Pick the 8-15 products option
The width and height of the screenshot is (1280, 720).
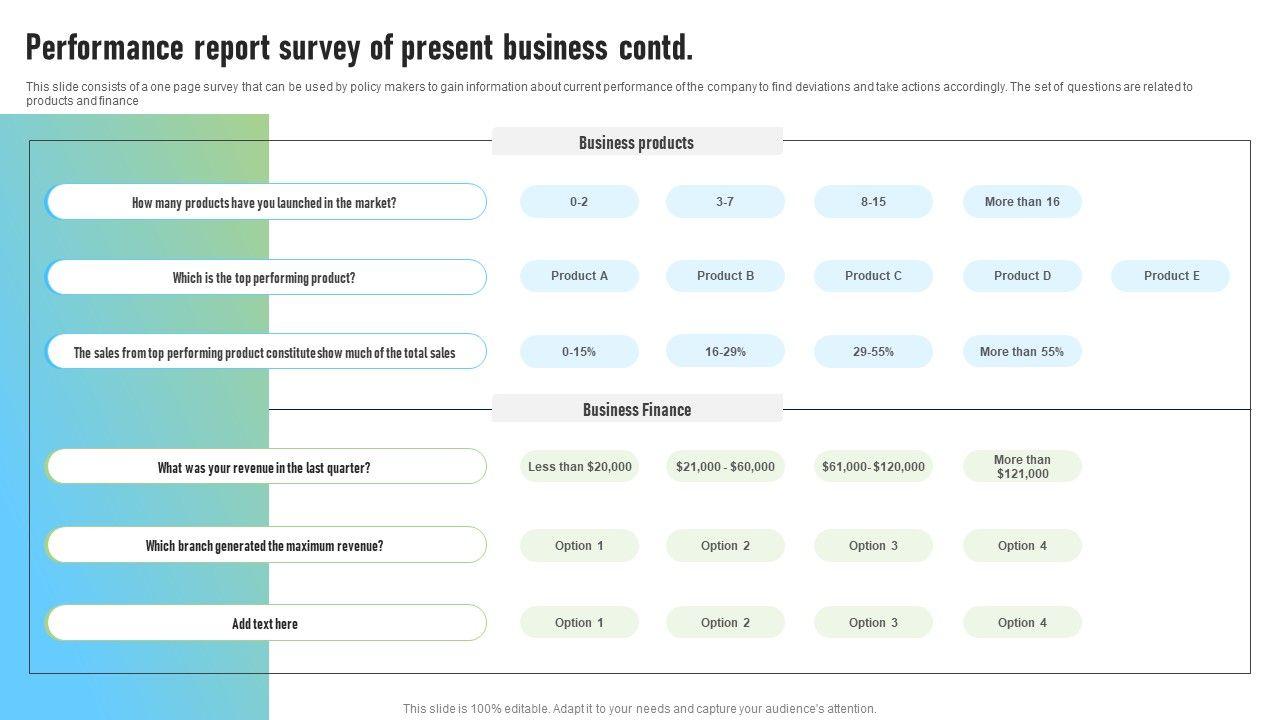tap(873, 202)
